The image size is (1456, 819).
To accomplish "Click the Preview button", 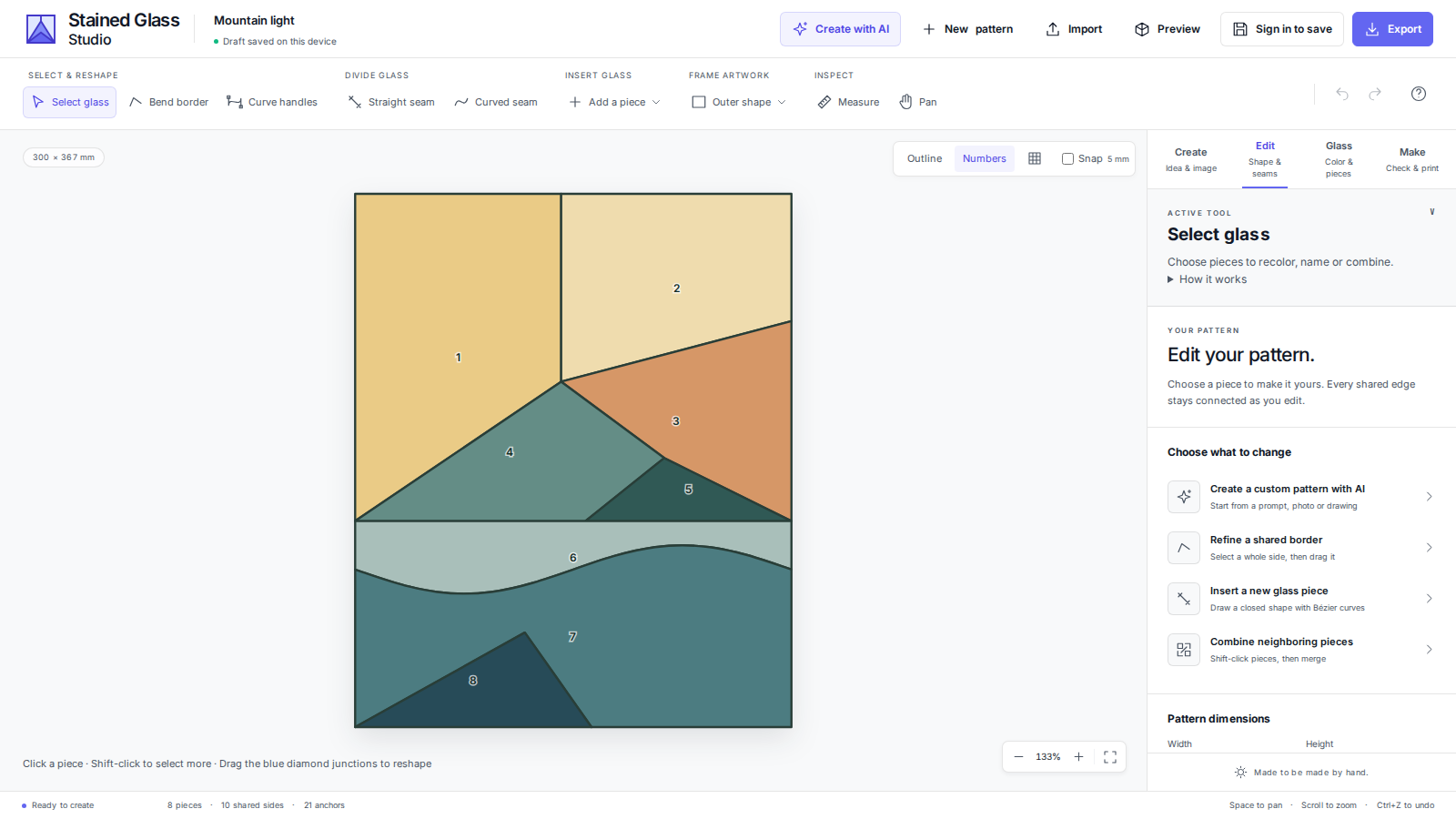I will pyautogui.click(x=1168, y=29).
